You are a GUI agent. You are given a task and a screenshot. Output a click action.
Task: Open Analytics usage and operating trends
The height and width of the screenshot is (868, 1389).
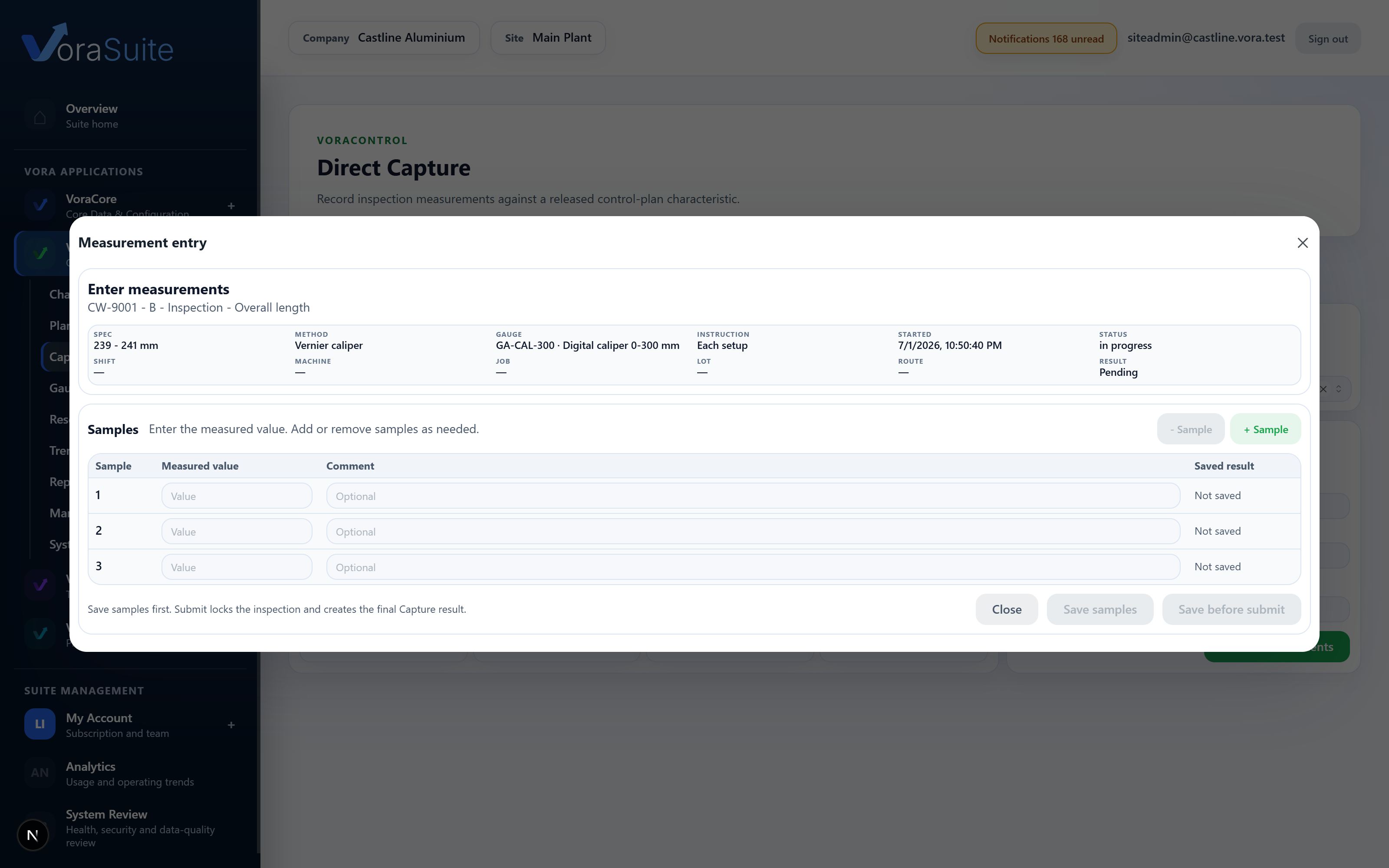coord(130,773)
